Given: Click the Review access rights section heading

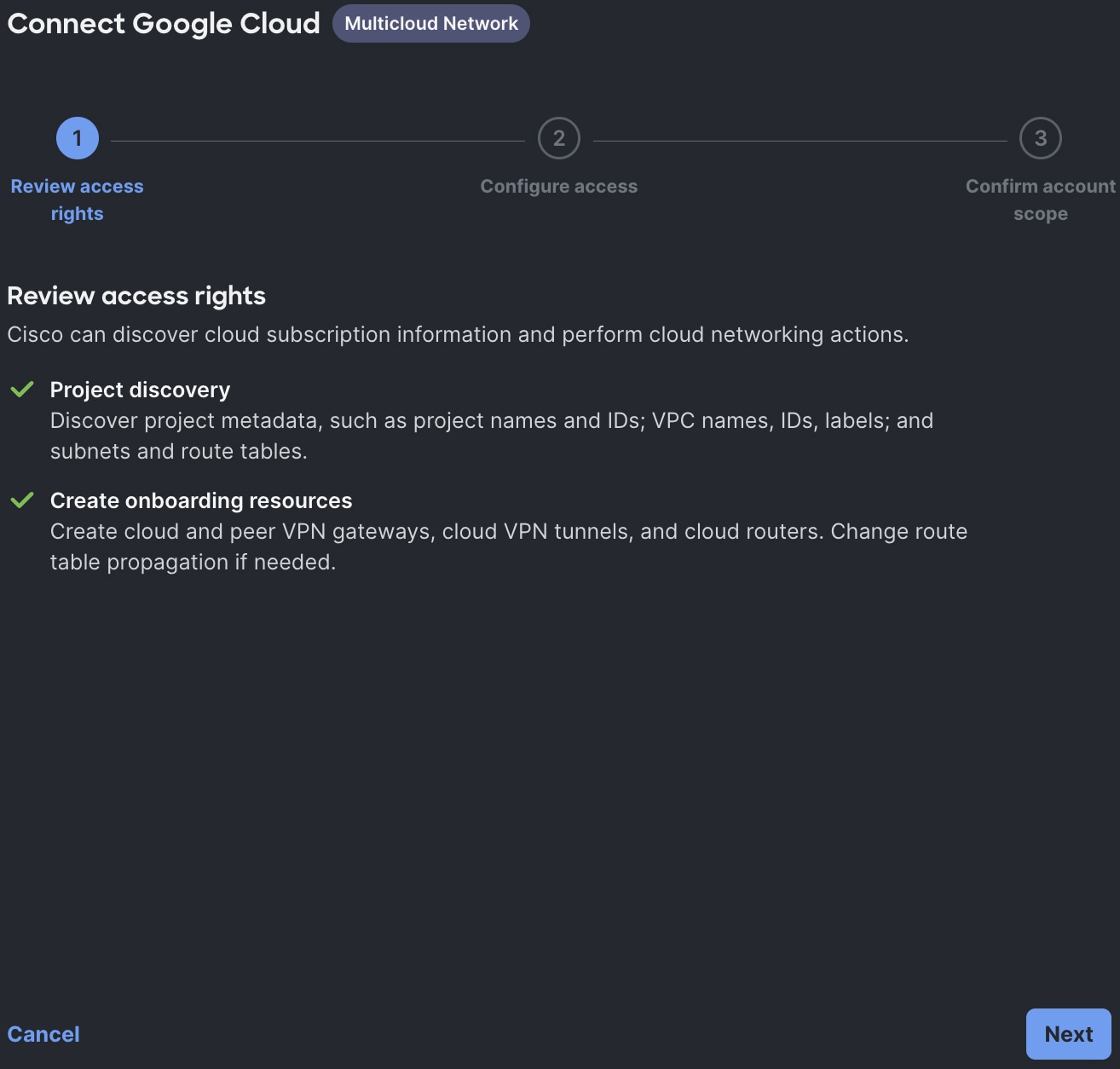Looking at the screenshot, I should coord(136,296).
